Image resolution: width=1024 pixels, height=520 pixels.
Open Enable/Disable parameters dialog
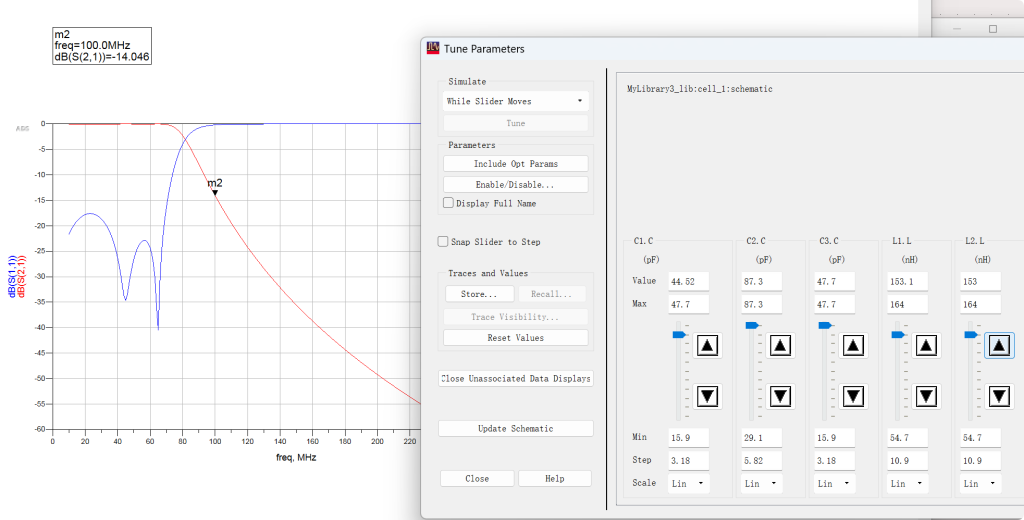516,185
